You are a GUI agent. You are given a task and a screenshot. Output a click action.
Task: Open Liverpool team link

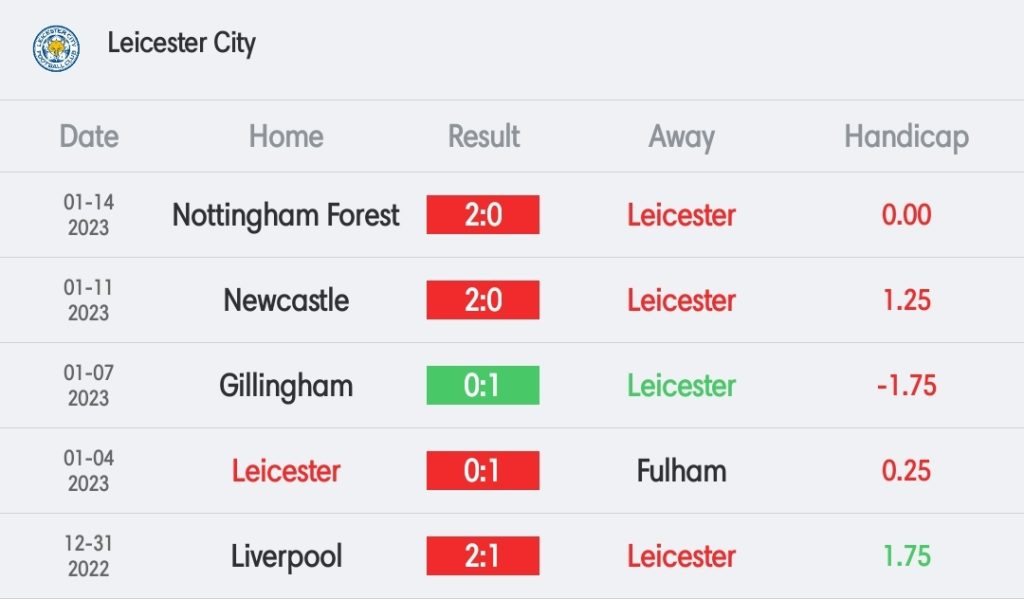pos(286,557)
